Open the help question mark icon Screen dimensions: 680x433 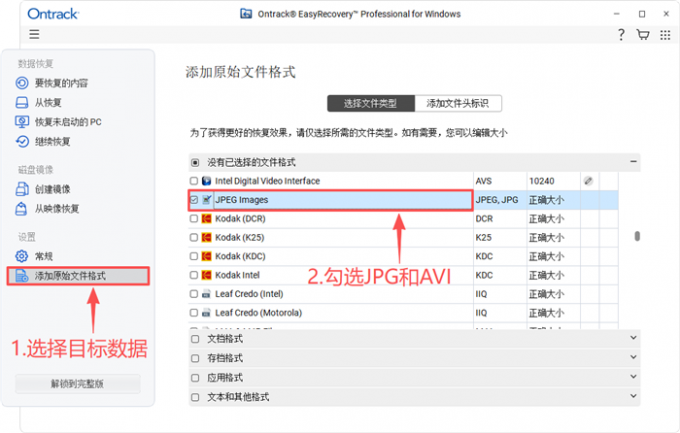(621, 34)
